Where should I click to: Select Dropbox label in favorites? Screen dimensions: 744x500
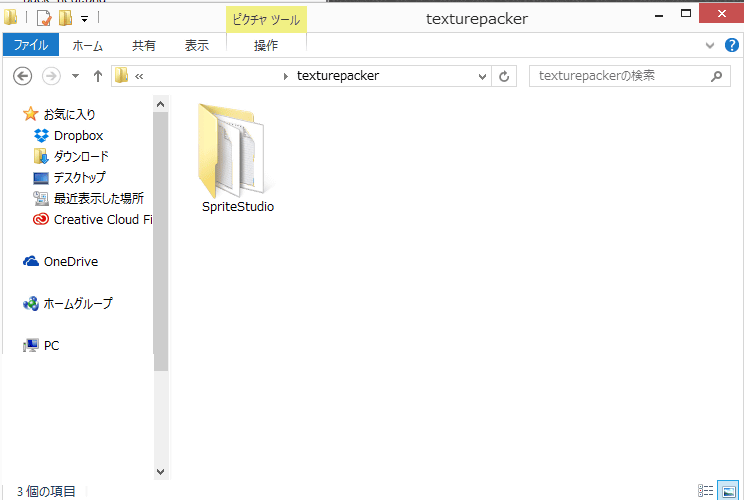click(x=78, y=136)
